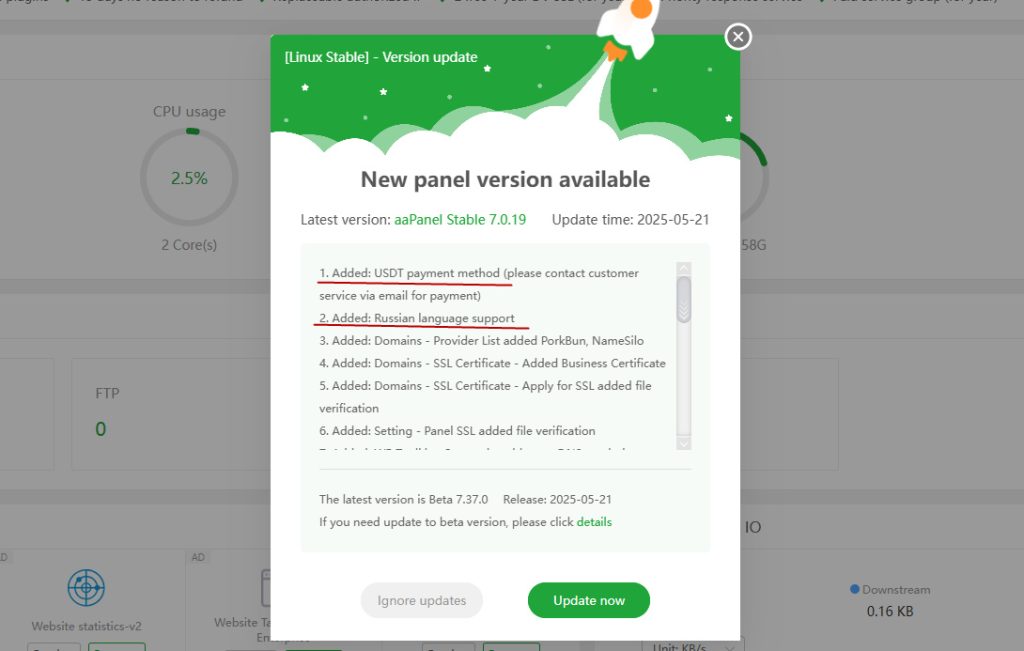Image resolution: width=1024 pixels, height=651 pixels.
Task: Click the Website statistics-v2 radar icon
Action: [86, 588]
